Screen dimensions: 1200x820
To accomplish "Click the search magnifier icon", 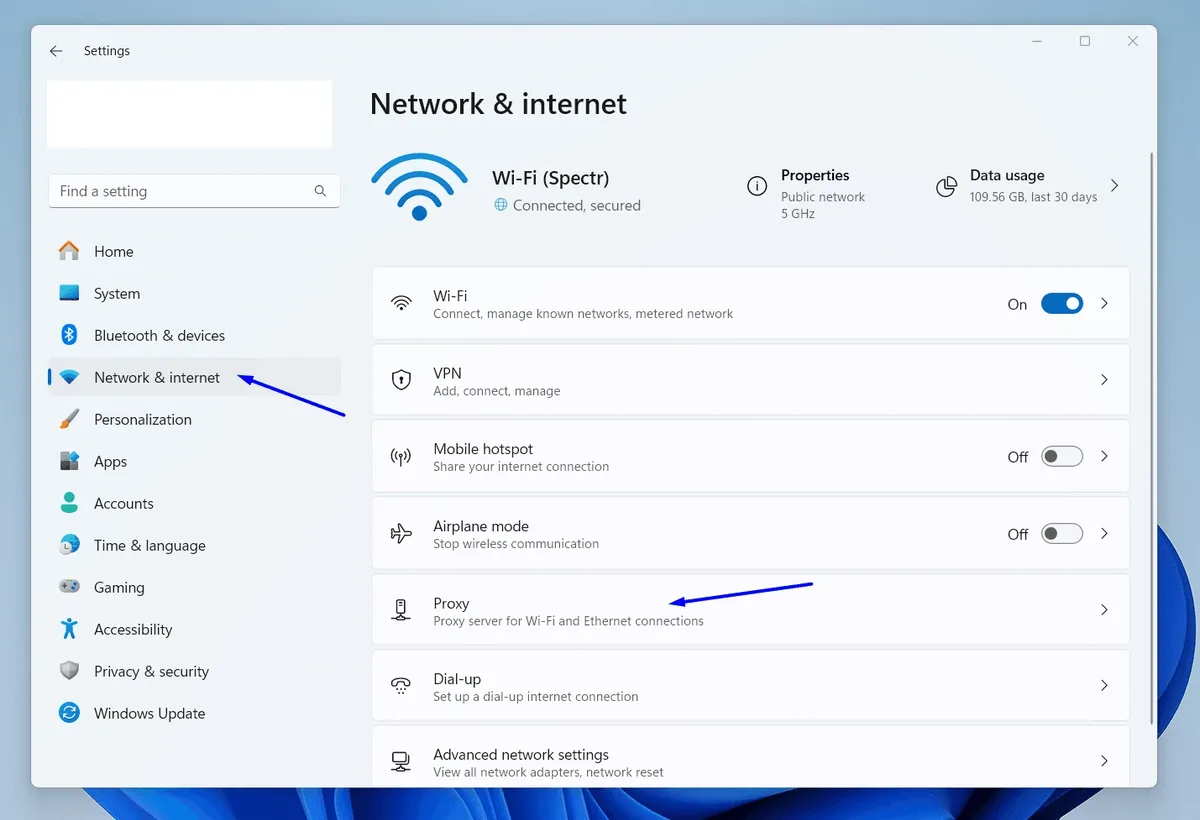I will (320, 191).
